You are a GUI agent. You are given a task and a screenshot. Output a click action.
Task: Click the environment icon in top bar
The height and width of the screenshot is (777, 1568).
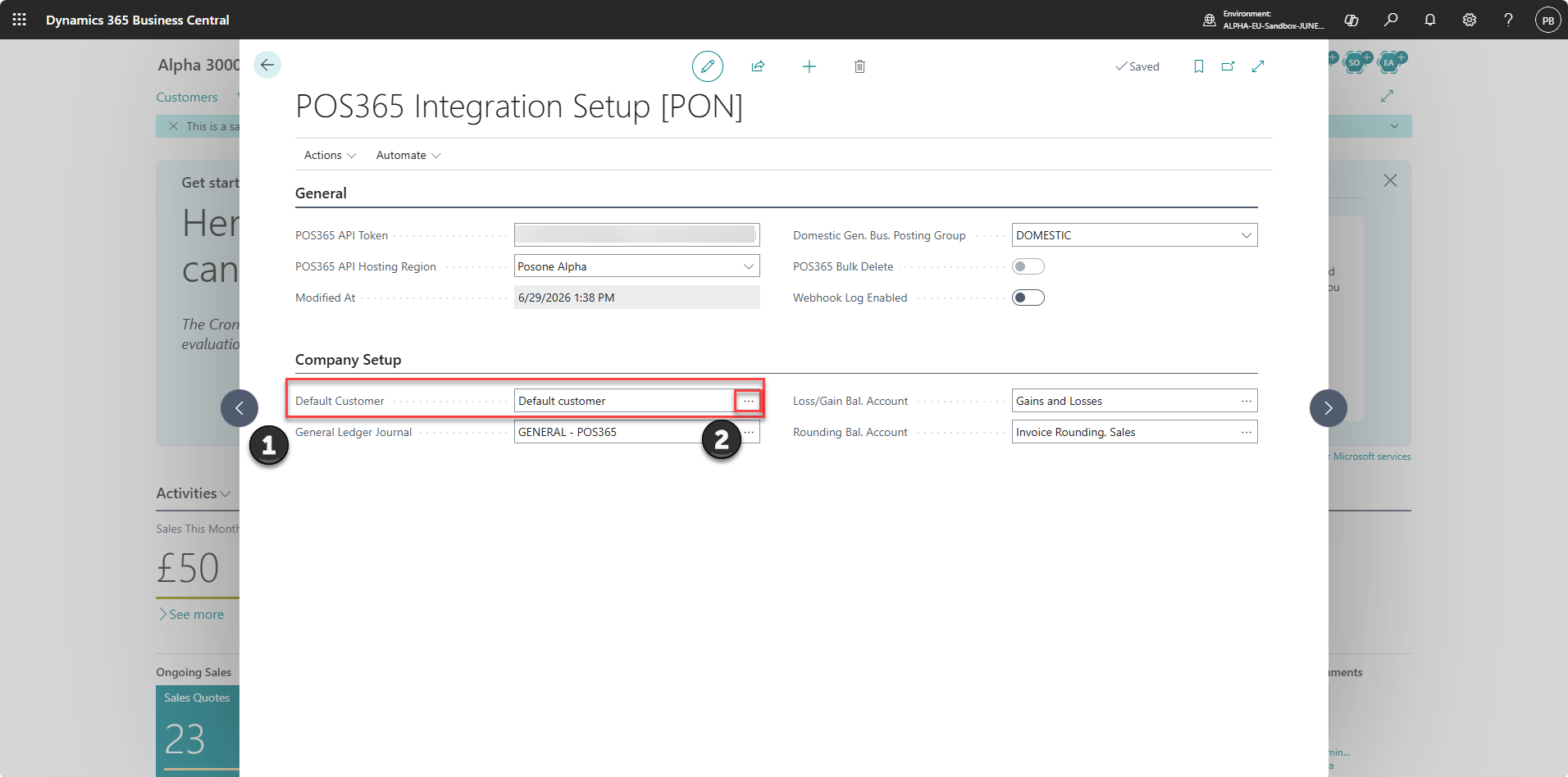coord(1209,20)
